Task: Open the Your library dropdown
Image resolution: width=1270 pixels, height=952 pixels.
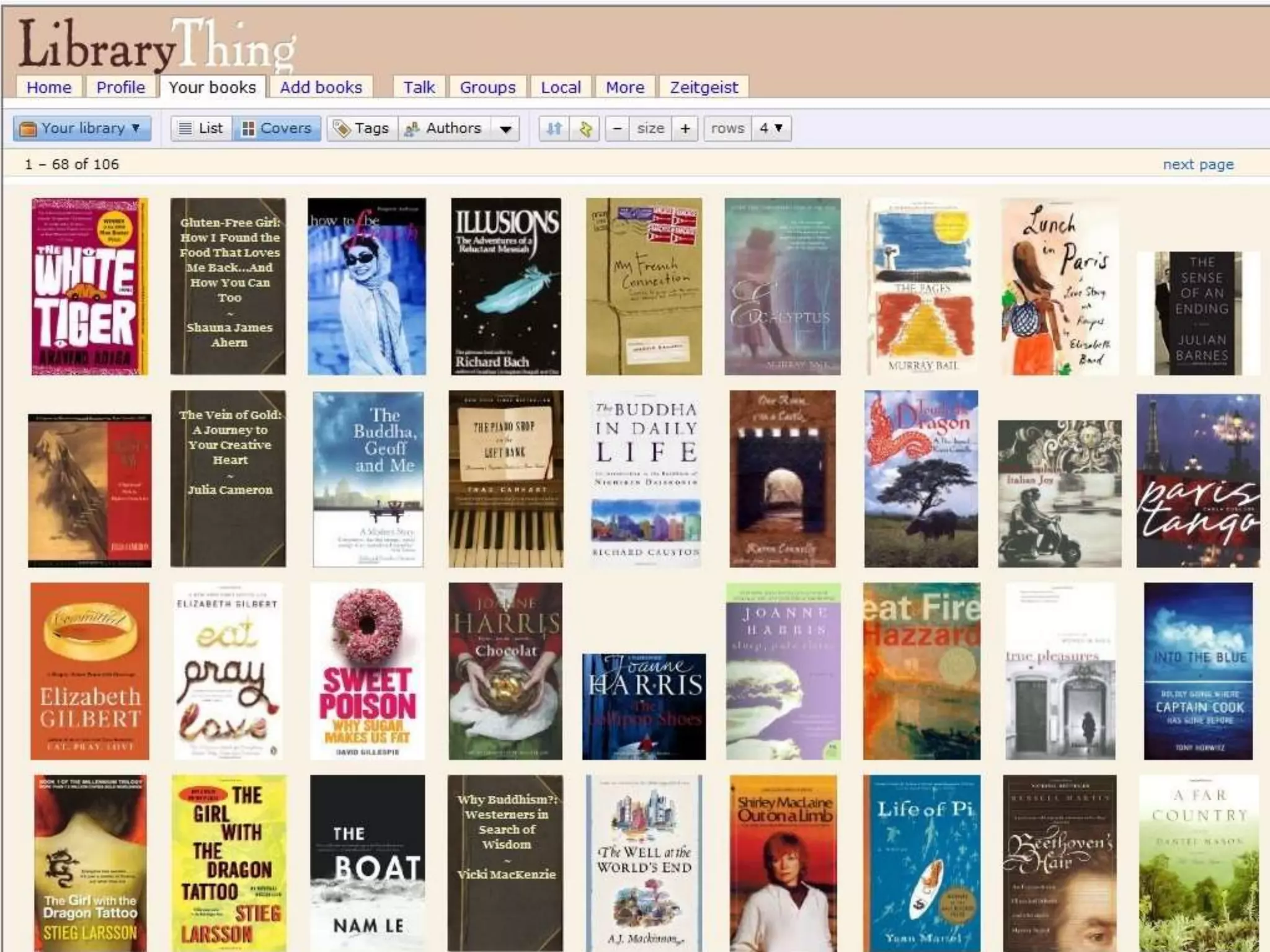Action: click(82, 128)
